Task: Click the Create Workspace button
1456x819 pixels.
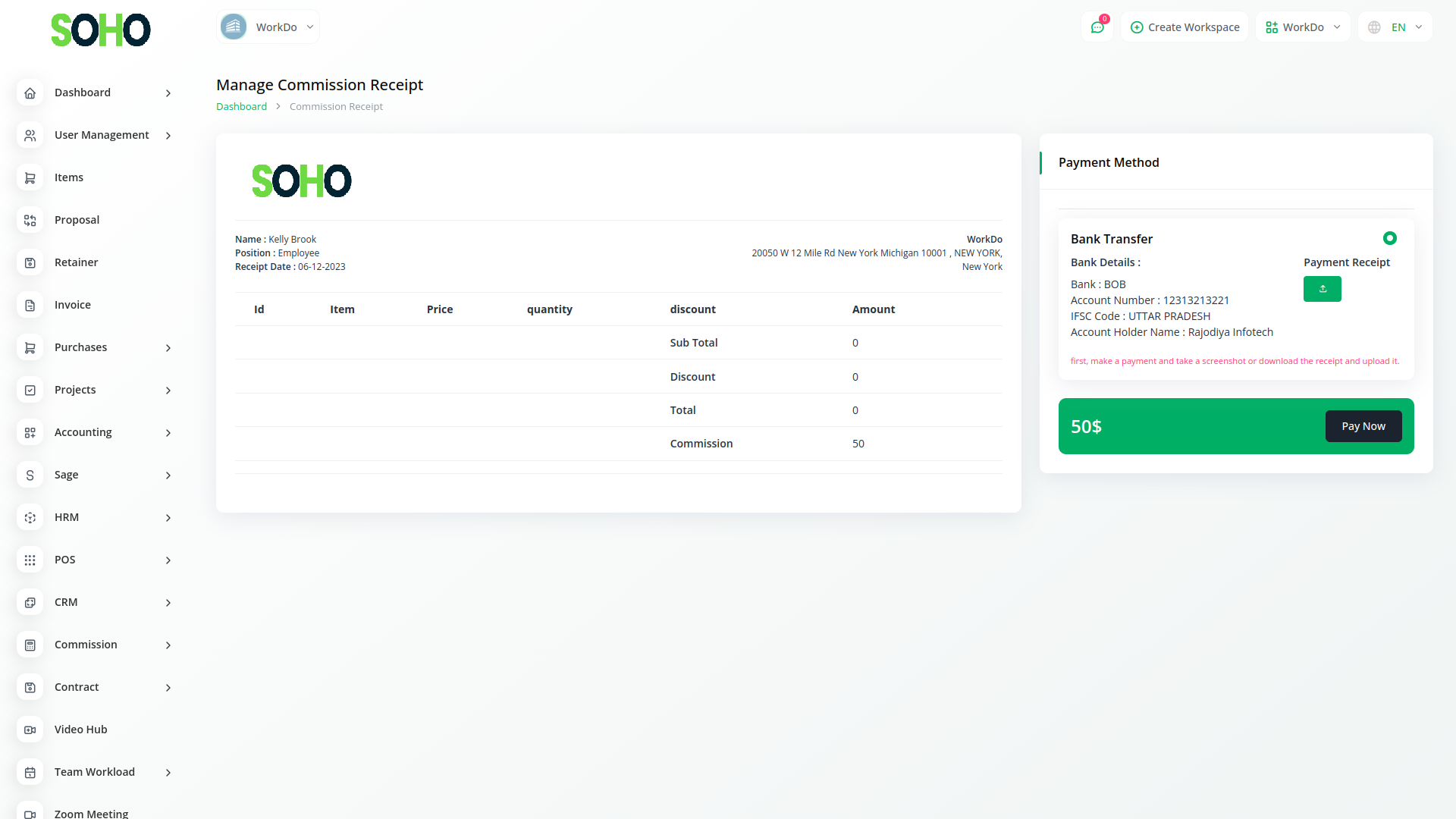Action: pos(1185,27)
